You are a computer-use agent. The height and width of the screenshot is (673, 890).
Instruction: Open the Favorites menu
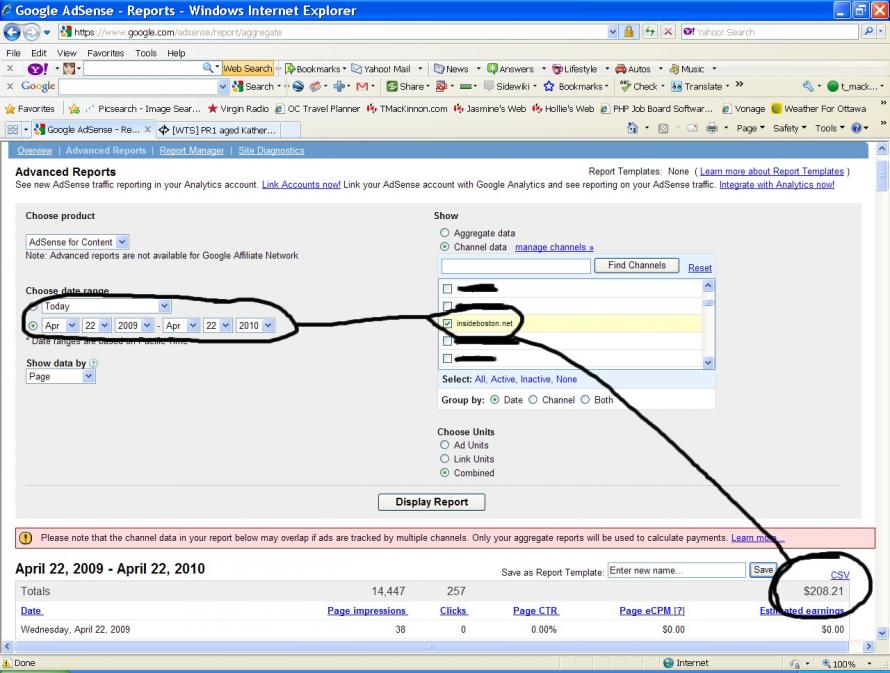tap(106, 53)
